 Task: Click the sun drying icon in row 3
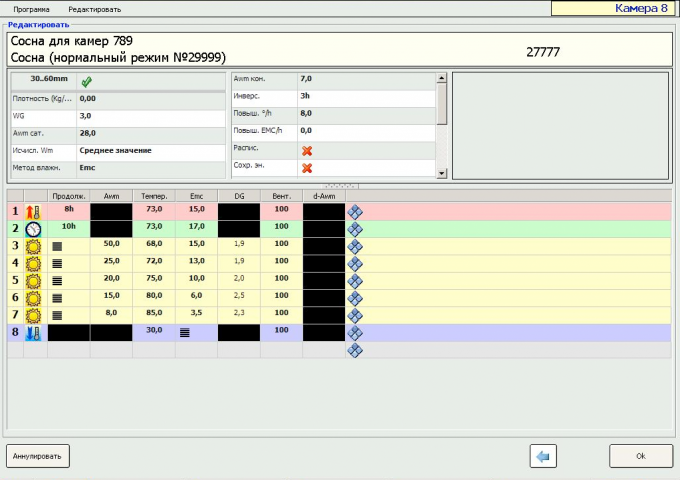pos(33,246)
